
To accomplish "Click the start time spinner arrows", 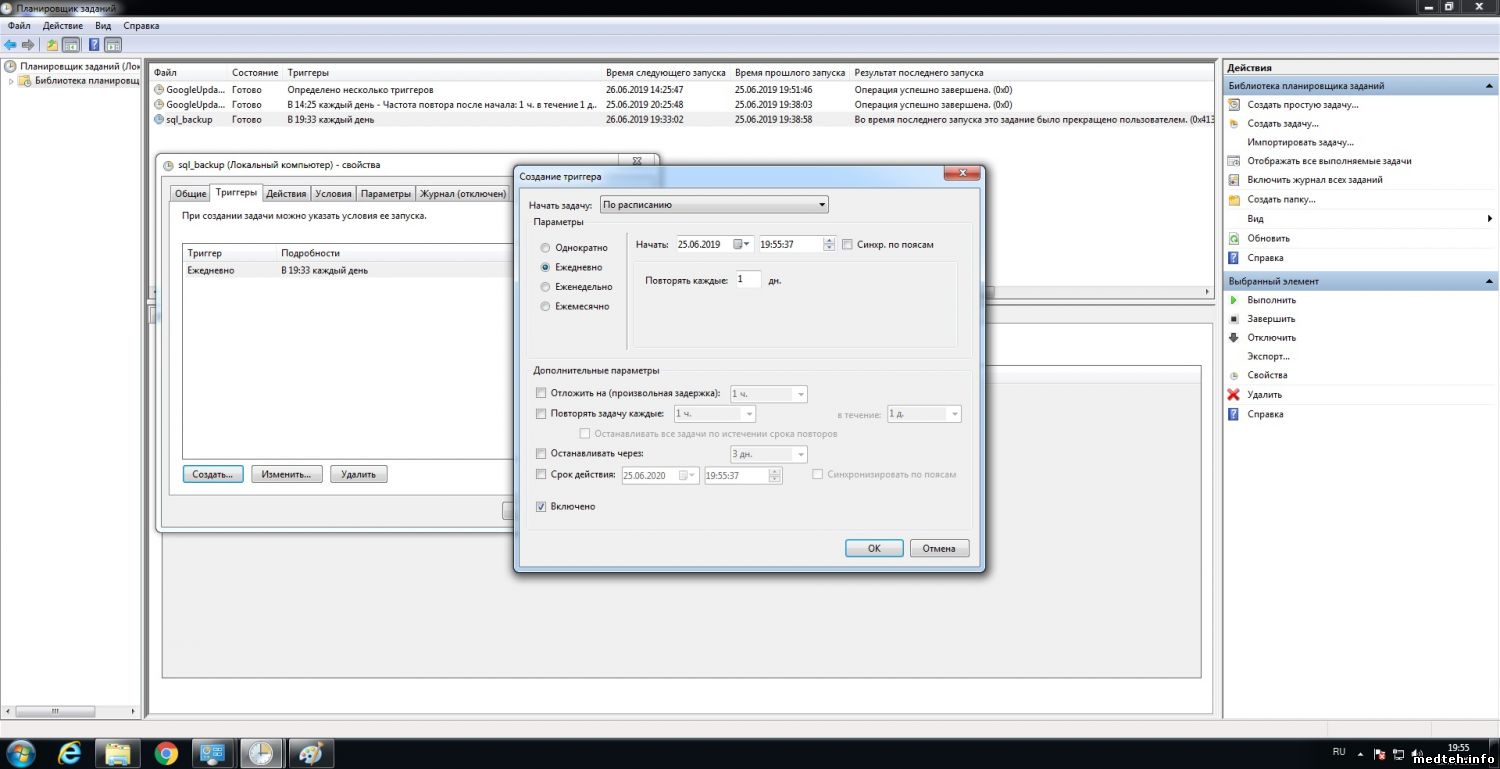I will (x=829, y=245).
